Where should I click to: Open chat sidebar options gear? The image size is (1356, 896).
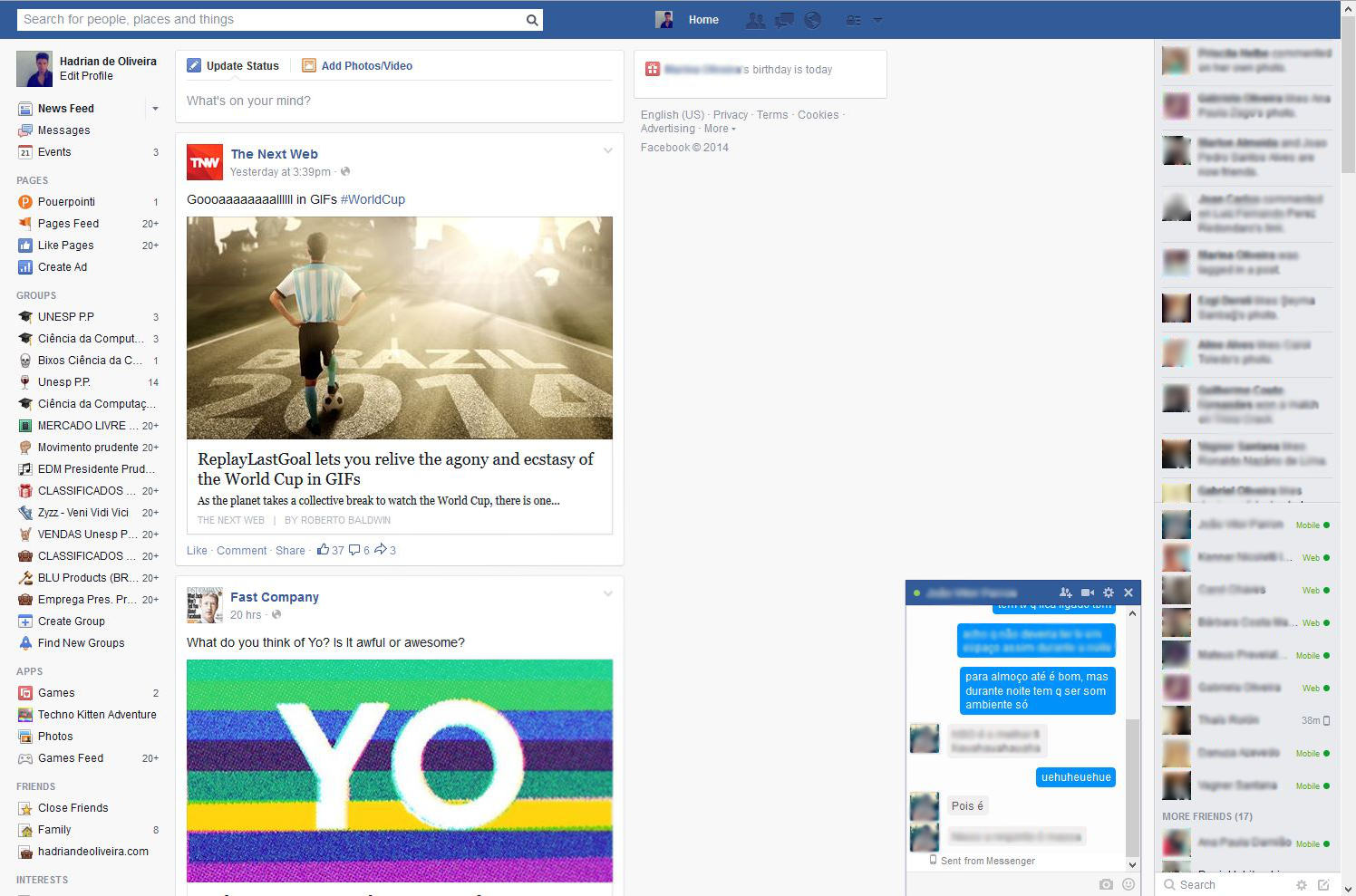pyautogui.click(x=1302, y=885)
